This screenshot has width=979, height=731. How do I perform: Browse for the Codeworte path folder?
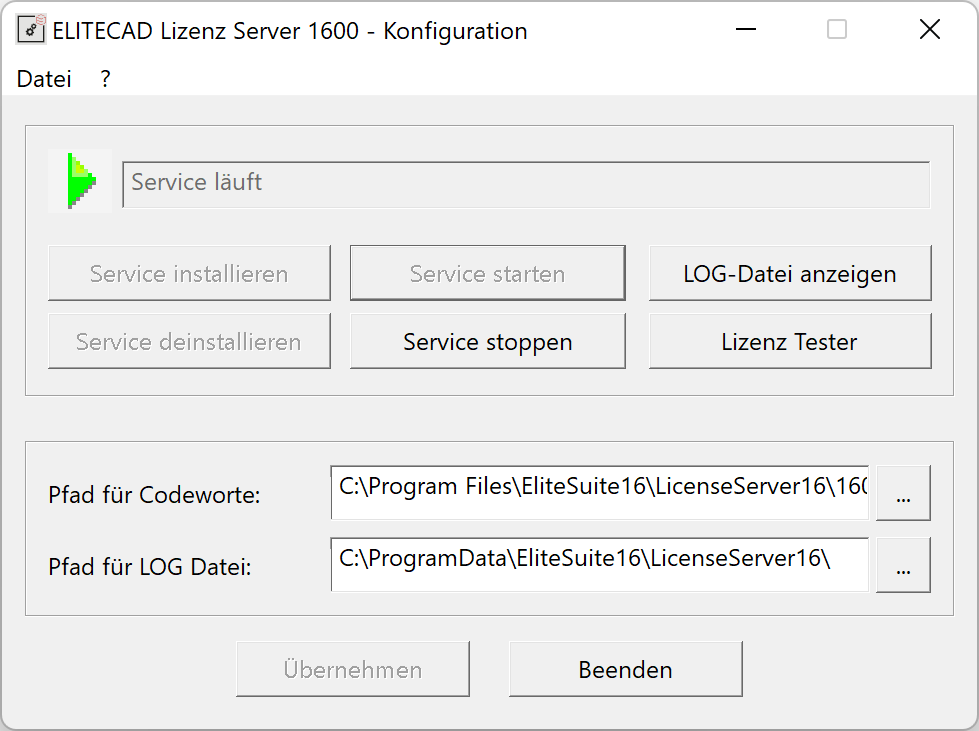coord(903,494)
